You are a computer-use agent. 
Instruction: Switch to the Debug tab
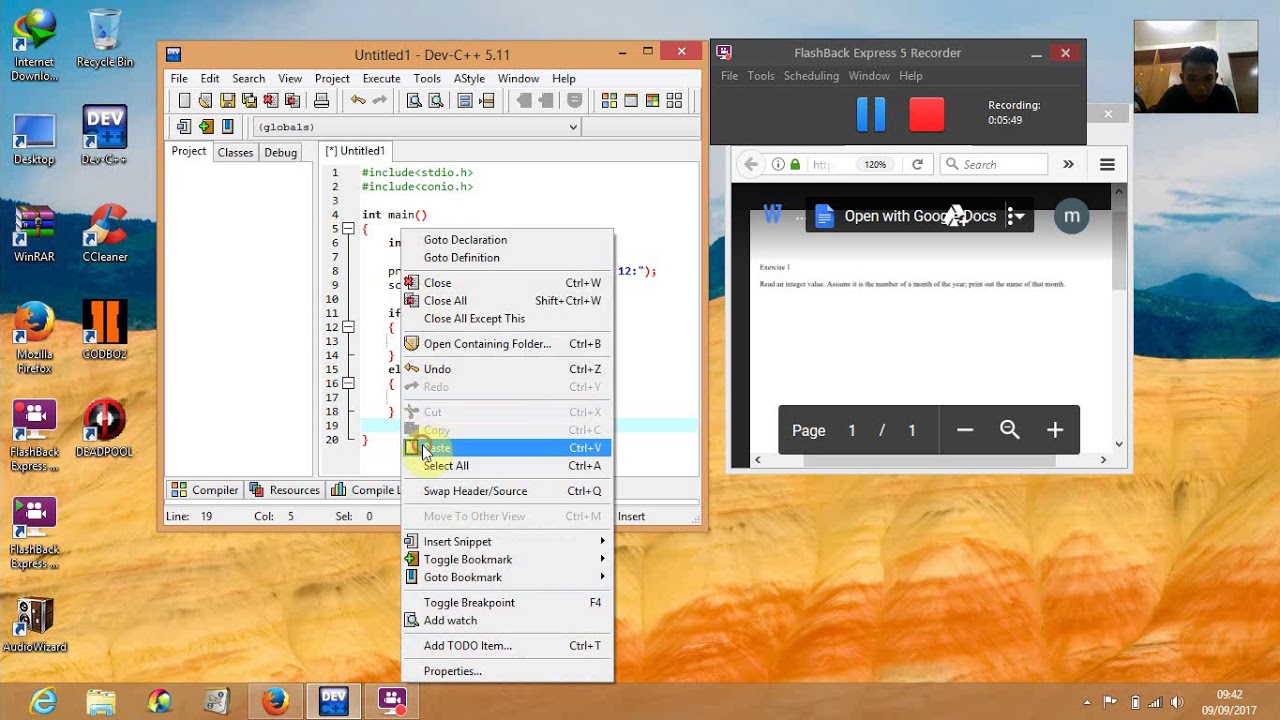[x=280, y=152]
